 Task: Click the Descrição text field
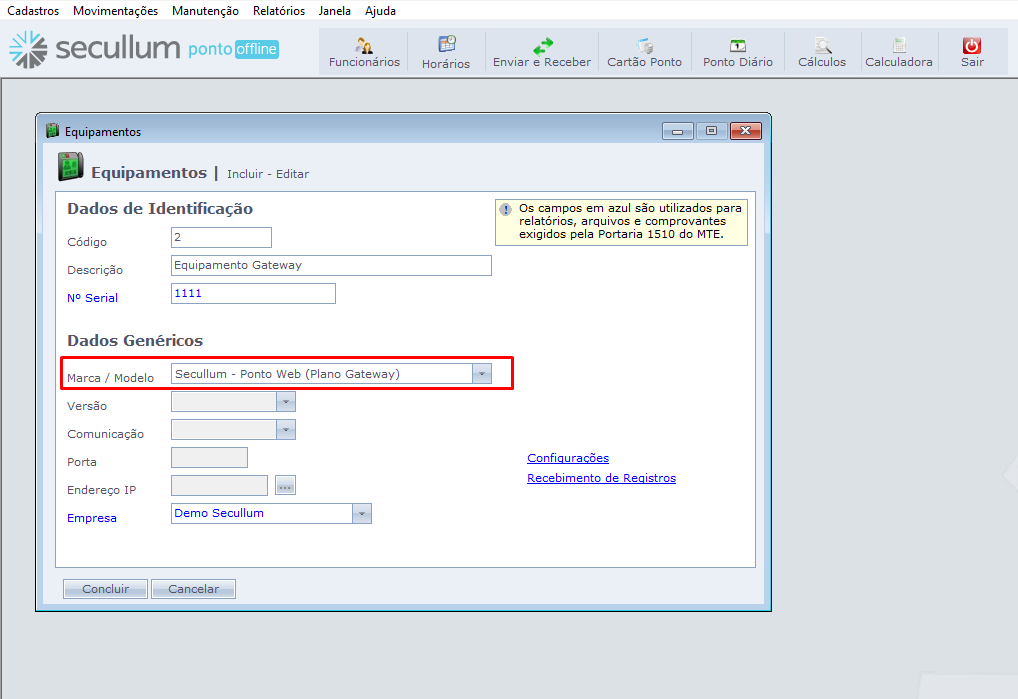[x=331, y=266]
